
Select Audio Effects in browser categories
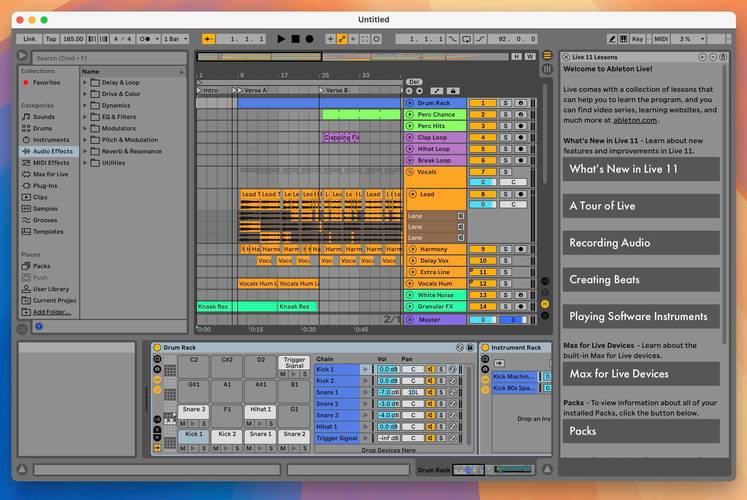[50, 151]
